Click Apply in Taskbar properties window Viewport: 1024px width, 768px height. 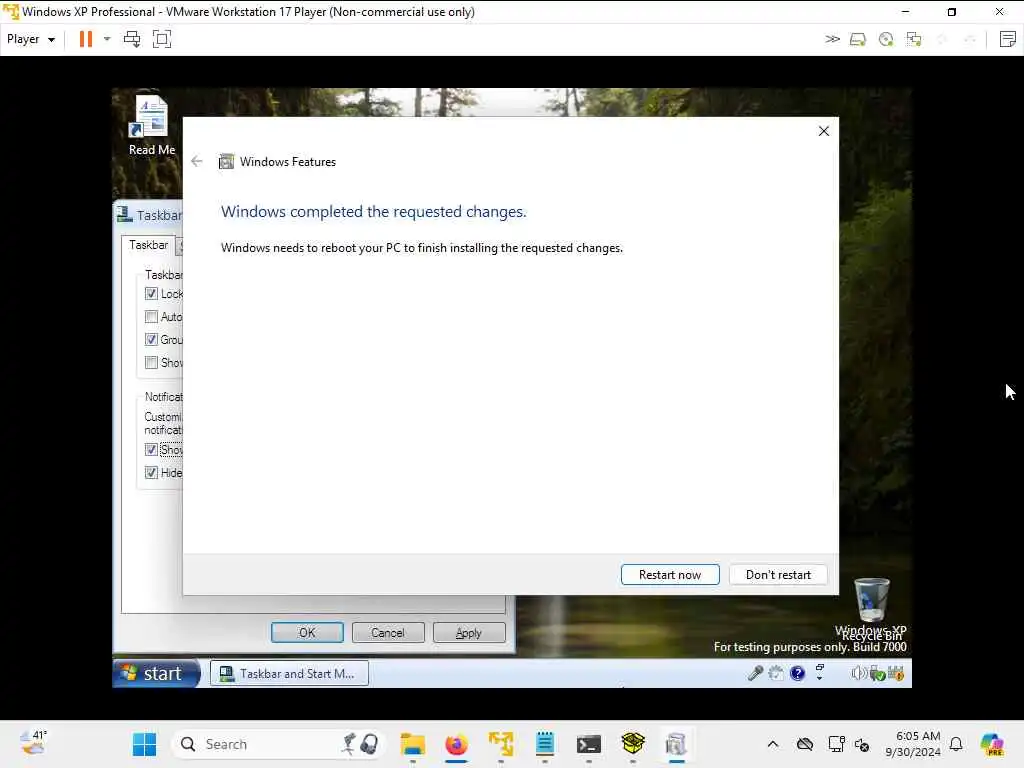pyautogui.click(x=469, y=633)
